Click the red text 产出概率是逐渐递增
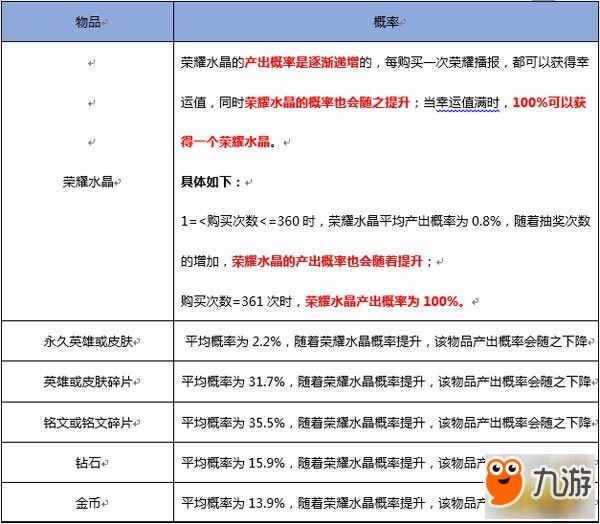Image resolution: width=600 pixels, height=524 pixels. [x=302, y=62]
